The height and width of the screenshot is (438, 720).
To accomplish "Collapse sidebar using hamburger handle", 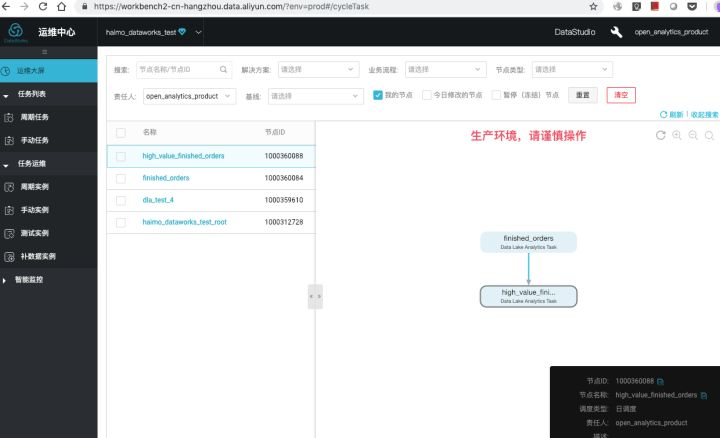I will click(x=45, y=52).
